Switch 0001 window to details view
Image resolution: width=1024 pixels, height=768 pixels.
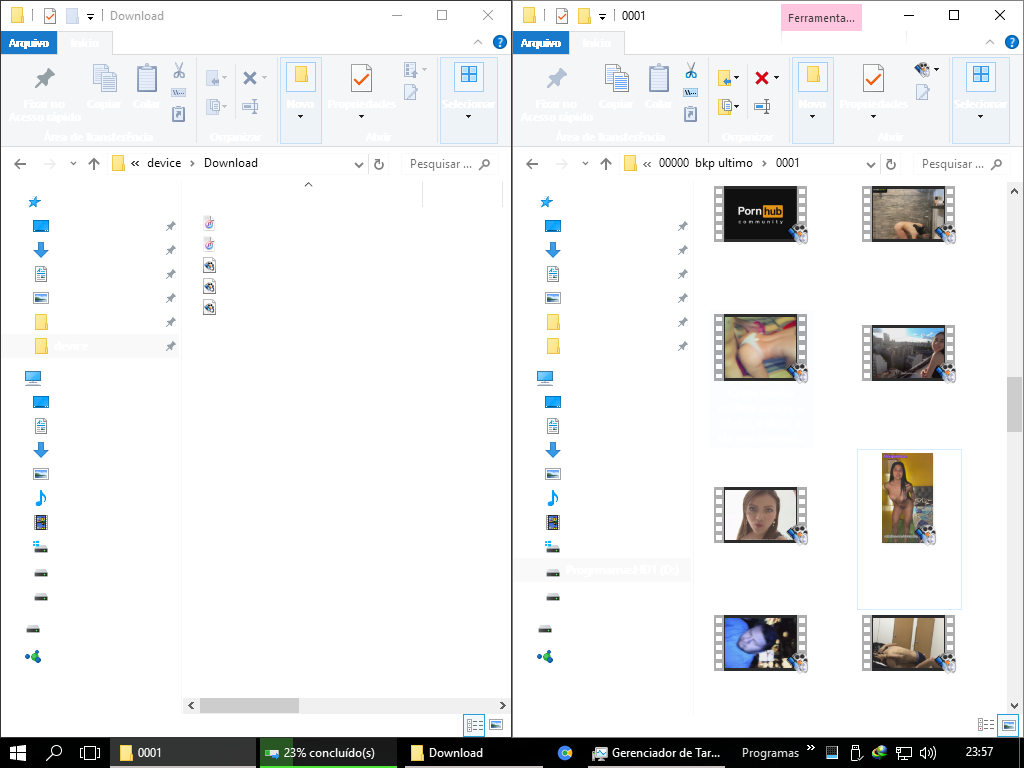(986, 725)
